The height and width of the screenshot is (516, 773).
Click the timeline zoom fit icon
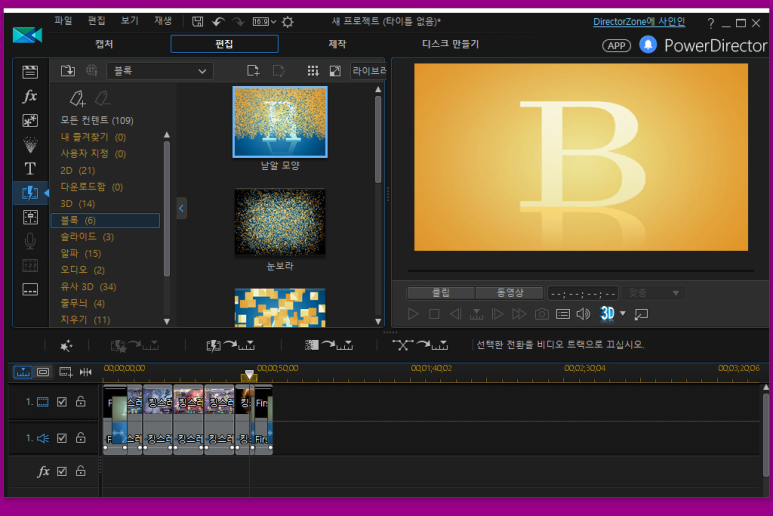point(86,372)
